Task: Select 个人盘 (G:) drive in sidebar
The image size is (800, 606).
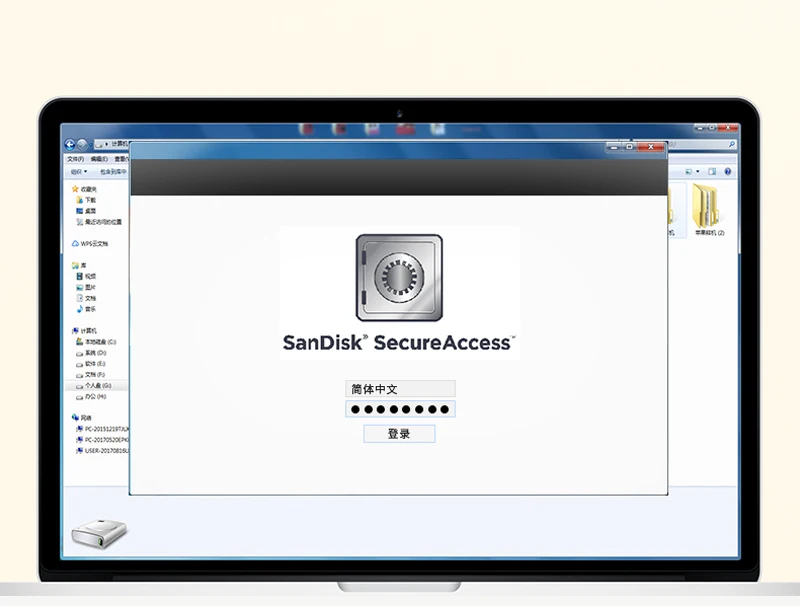Action: pos(94,386)
